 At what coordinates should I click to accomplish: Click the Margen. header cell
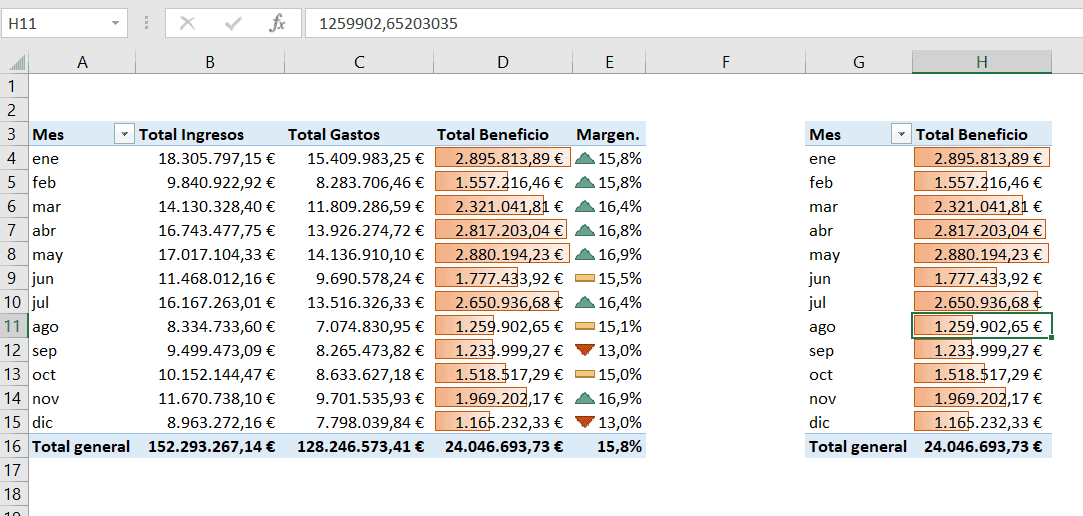click(x=609, y=134)
